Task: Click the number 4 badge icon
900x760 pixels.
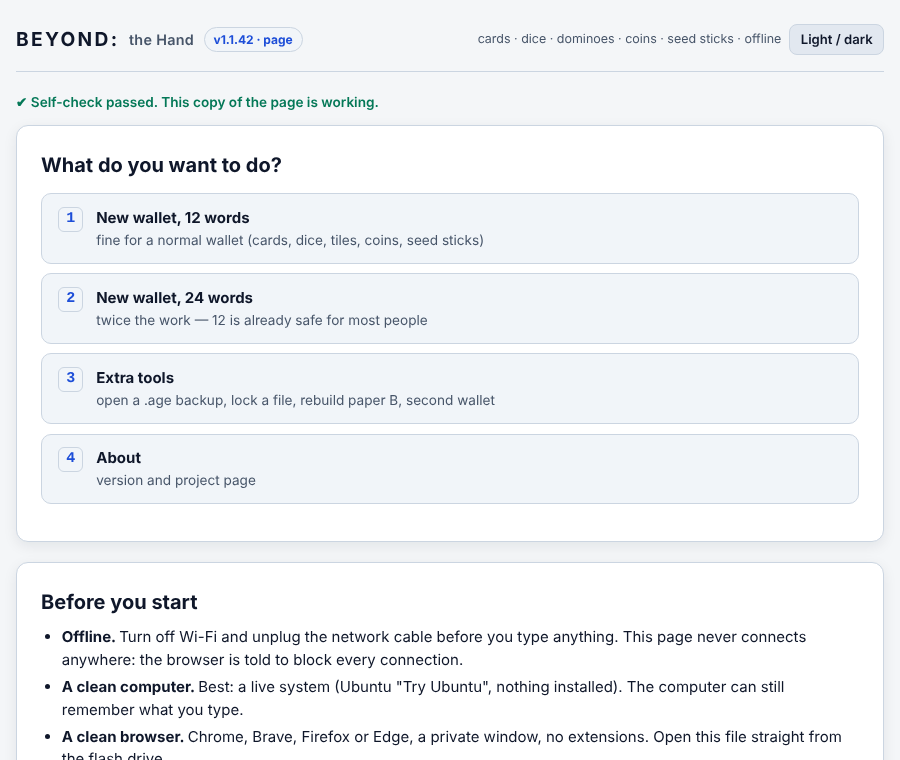Action: [x=71, y=458]
